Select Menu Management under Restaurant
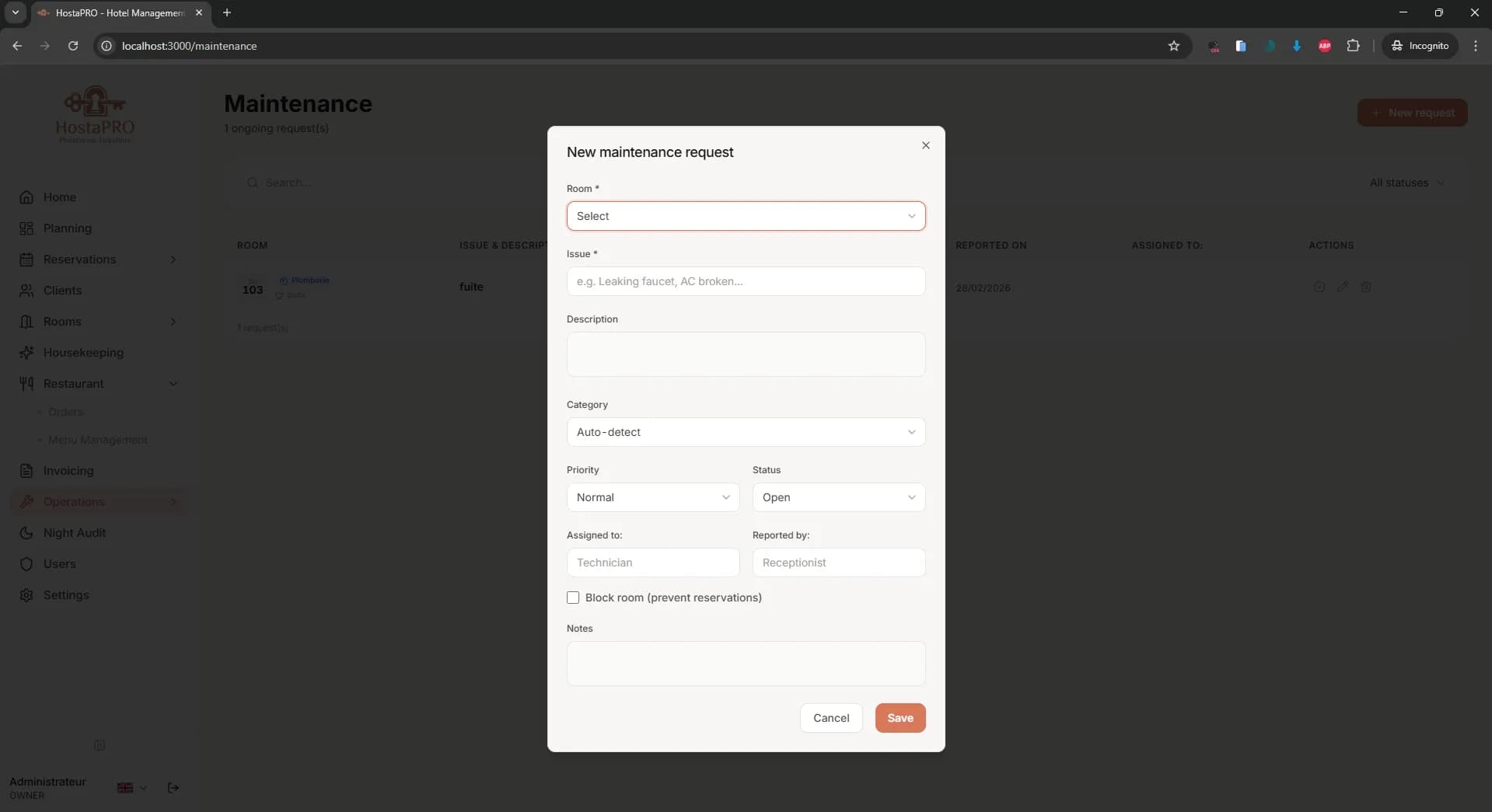 (x=96, y=440)
